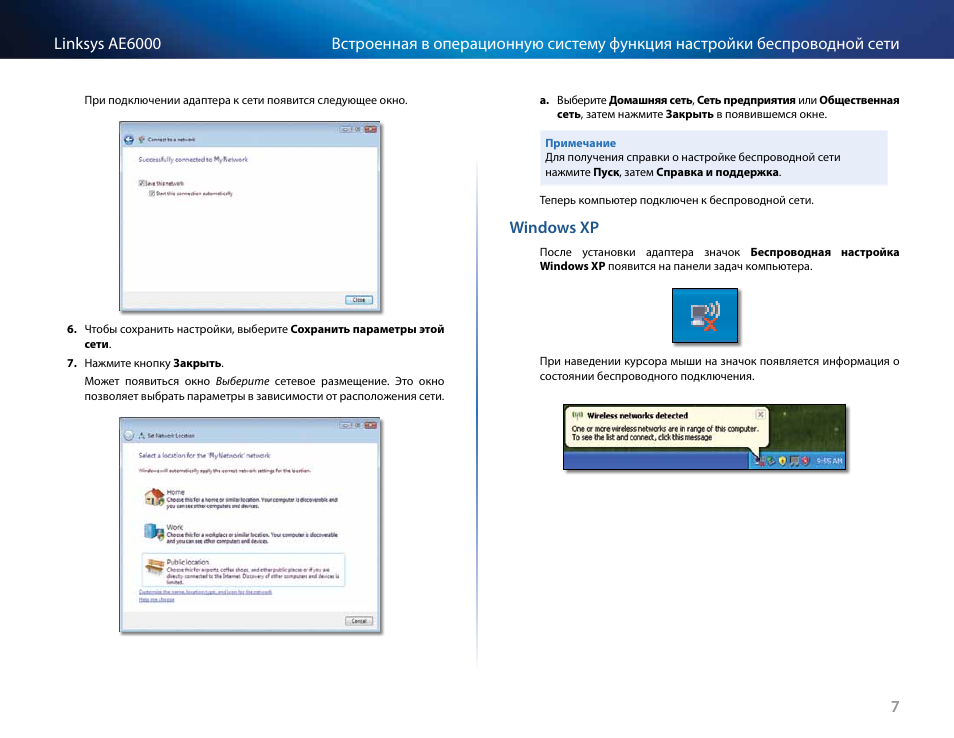Screen dimensions: 954x738
Task: Select the Home house icon
Action: (x=155, y=497)
